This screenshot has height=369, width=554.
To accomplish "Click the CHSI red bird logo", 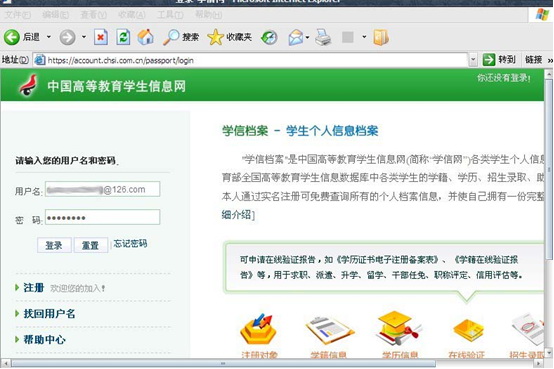I will (x=28, y=85).
